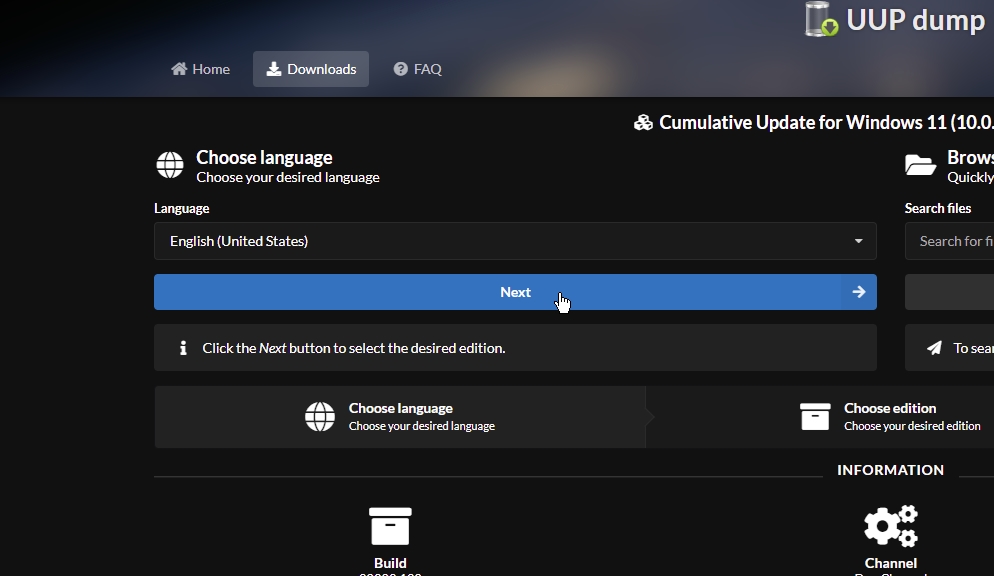Click the Build archive box icon

click(x=390, y=526)
